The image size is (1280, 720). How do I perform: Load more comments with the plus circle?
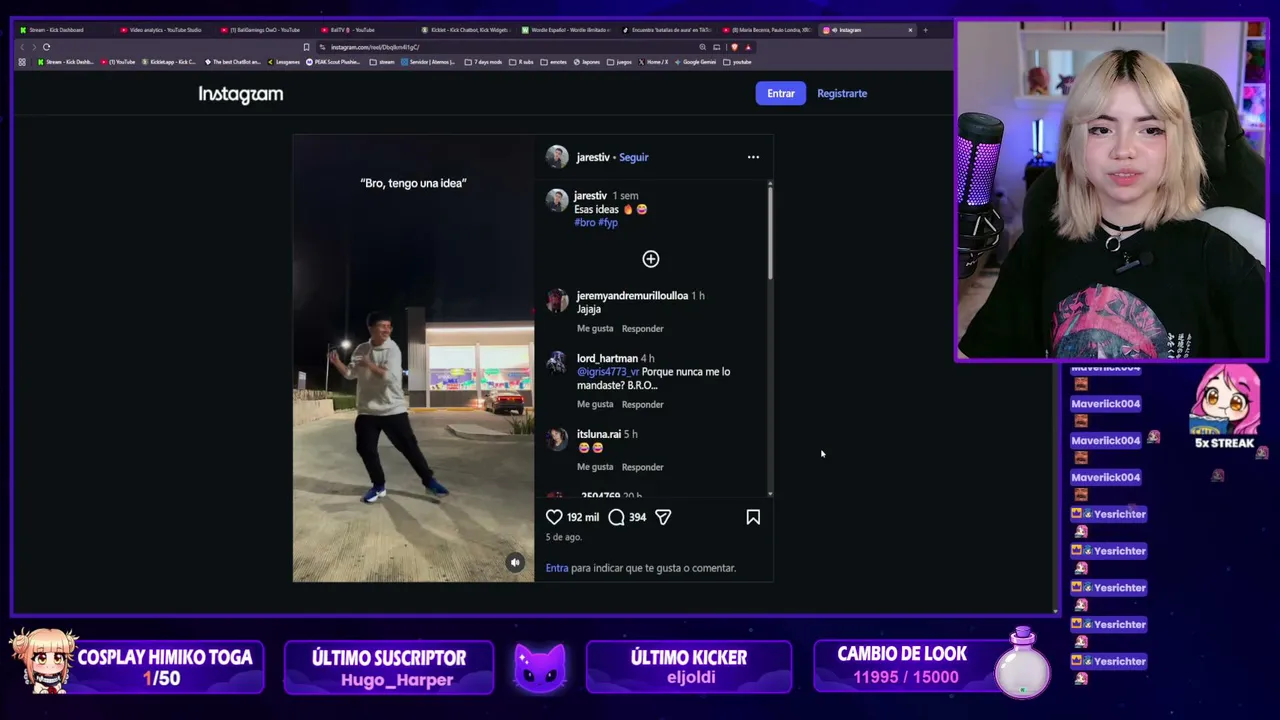click(x=651, y=259)
